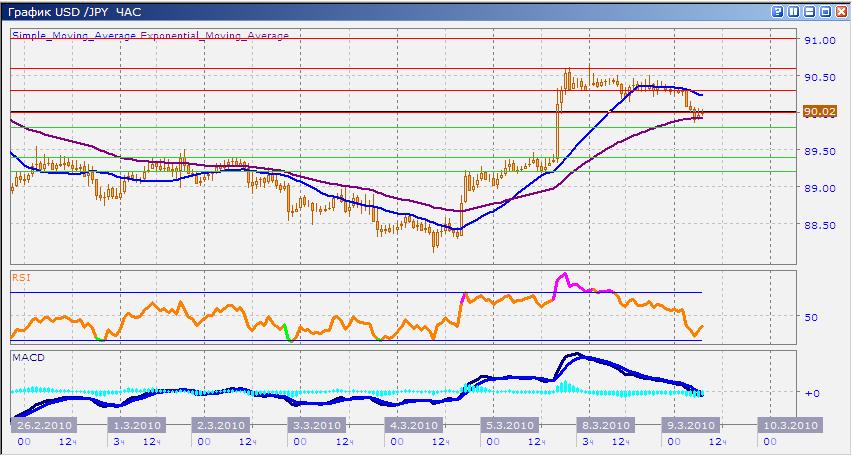The width and height of the screenshot is (852, 456).
Task: Select the RSI indicator label
Action: click(20, 275)
